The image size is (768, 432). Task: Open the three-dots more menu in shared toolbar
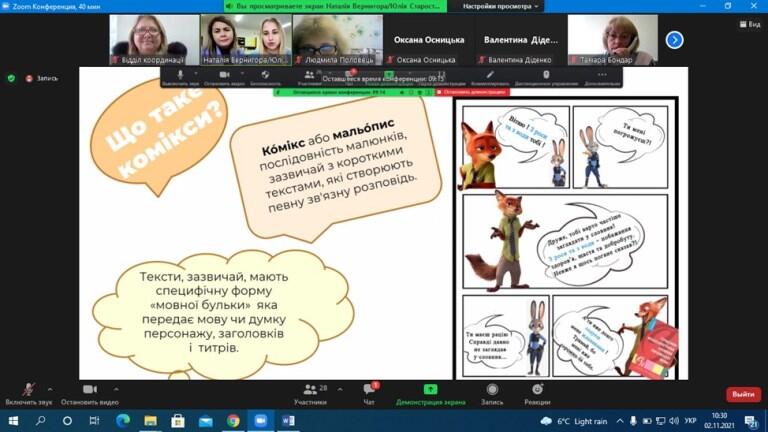pyautogui.click(x=602, y=75)
